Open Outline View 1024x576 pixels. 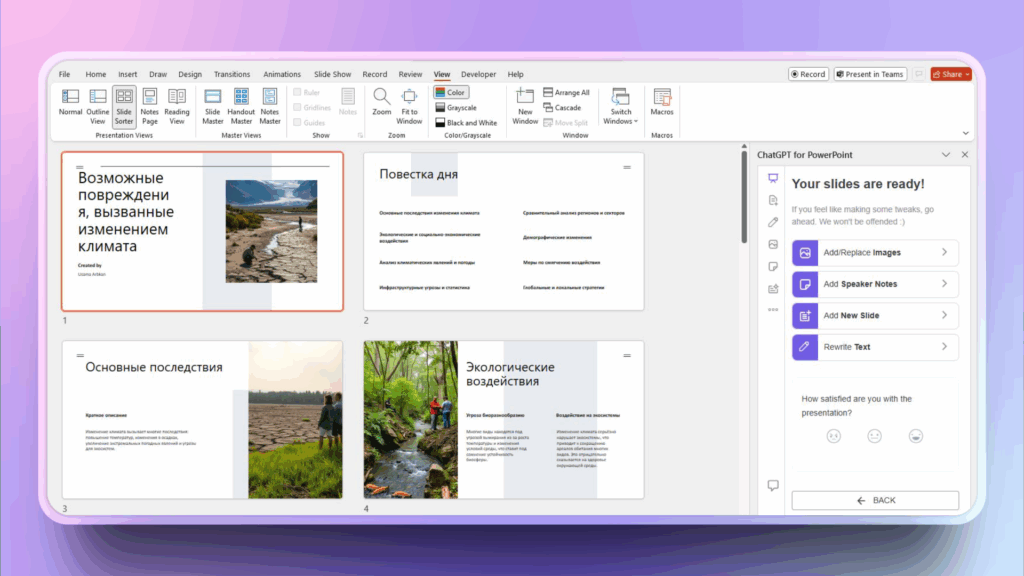coord(98,102)
